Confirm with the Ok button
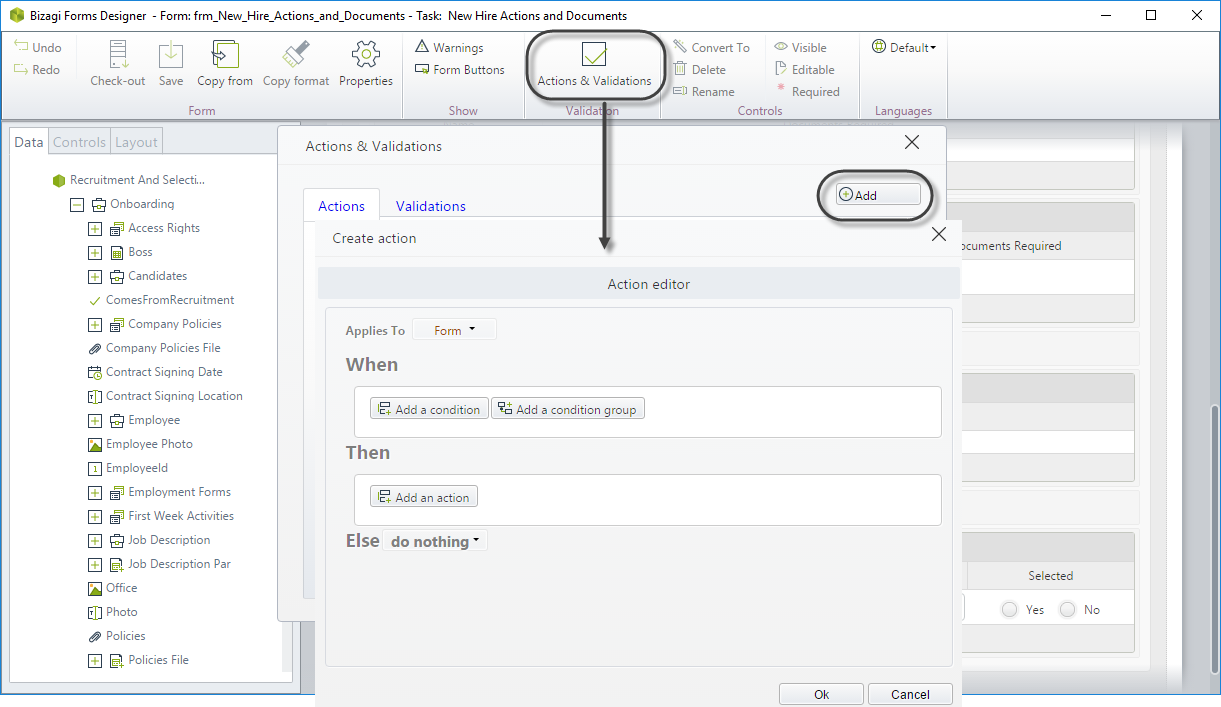The height and width of the screenshot is (707, 1221). point(821,694)
